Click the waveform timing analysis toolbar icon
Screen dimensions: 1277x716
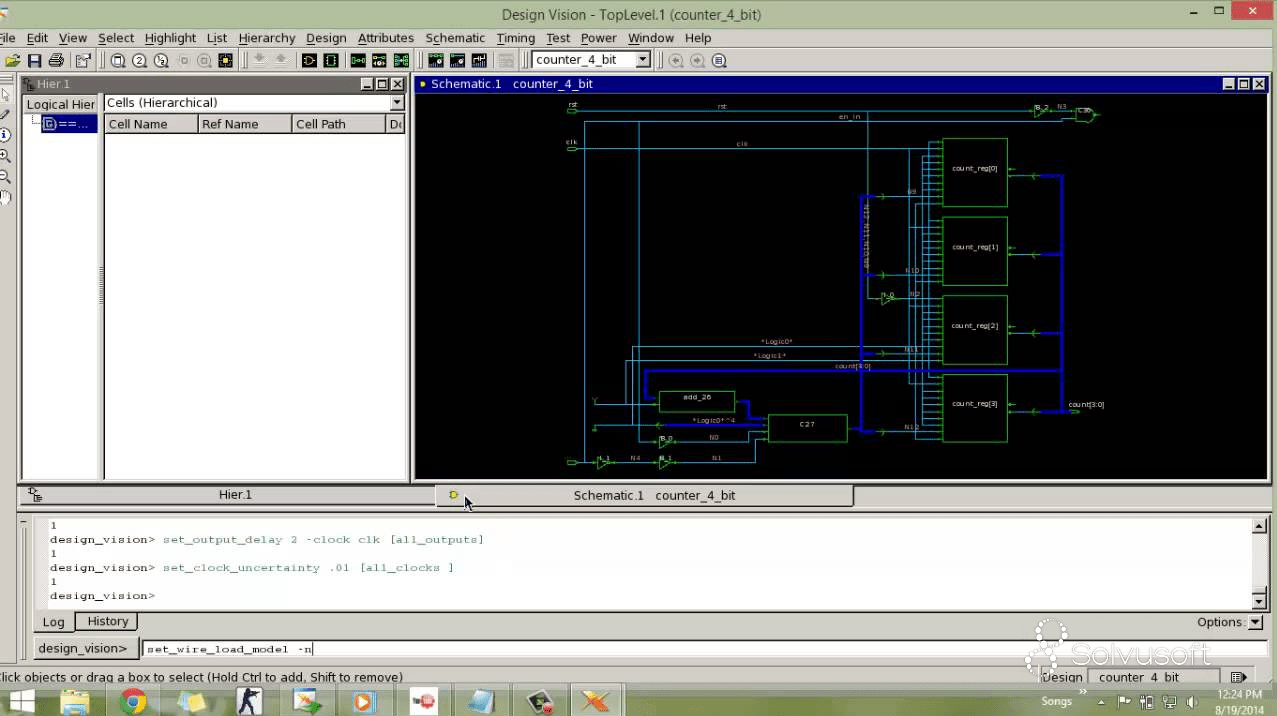[479, 60]
